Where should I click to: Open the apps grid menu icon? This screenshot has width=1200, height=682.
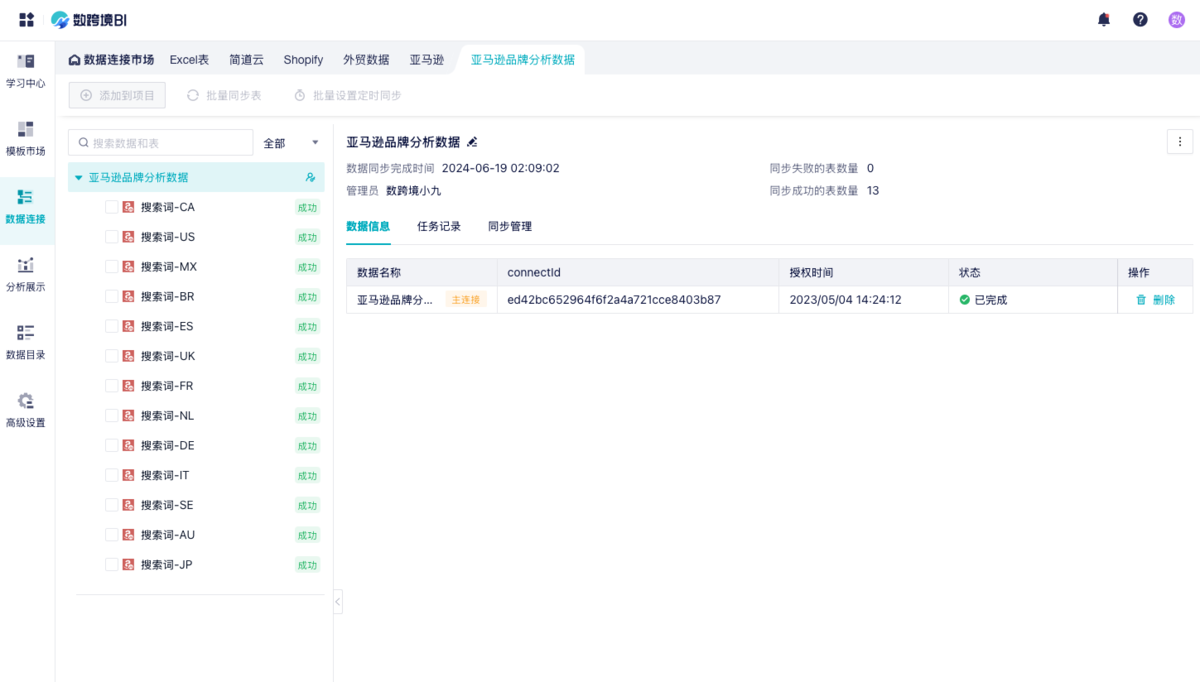pos(27,19)
